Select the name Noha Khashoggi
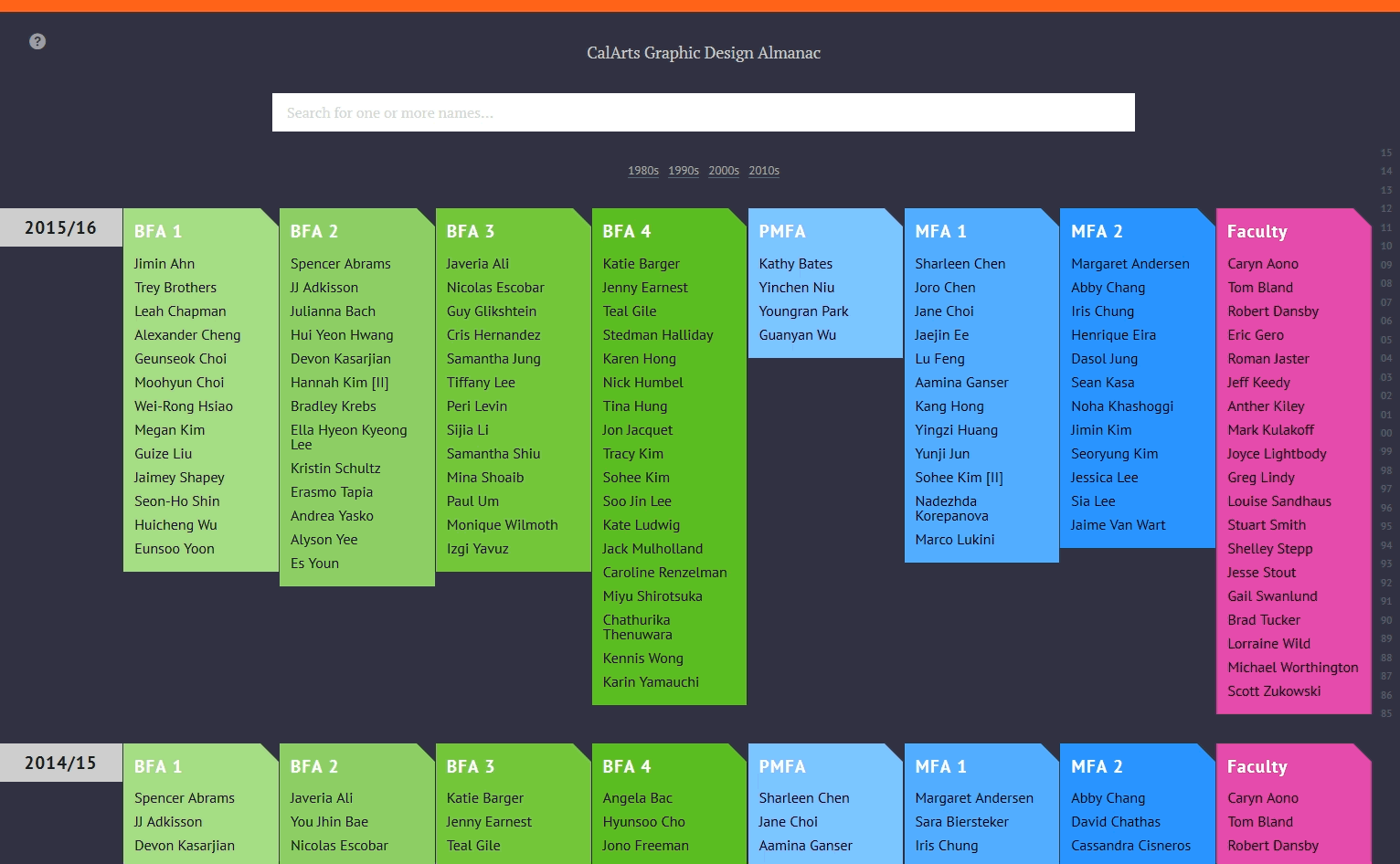 pyautogui.click(x=1122, y=406)
